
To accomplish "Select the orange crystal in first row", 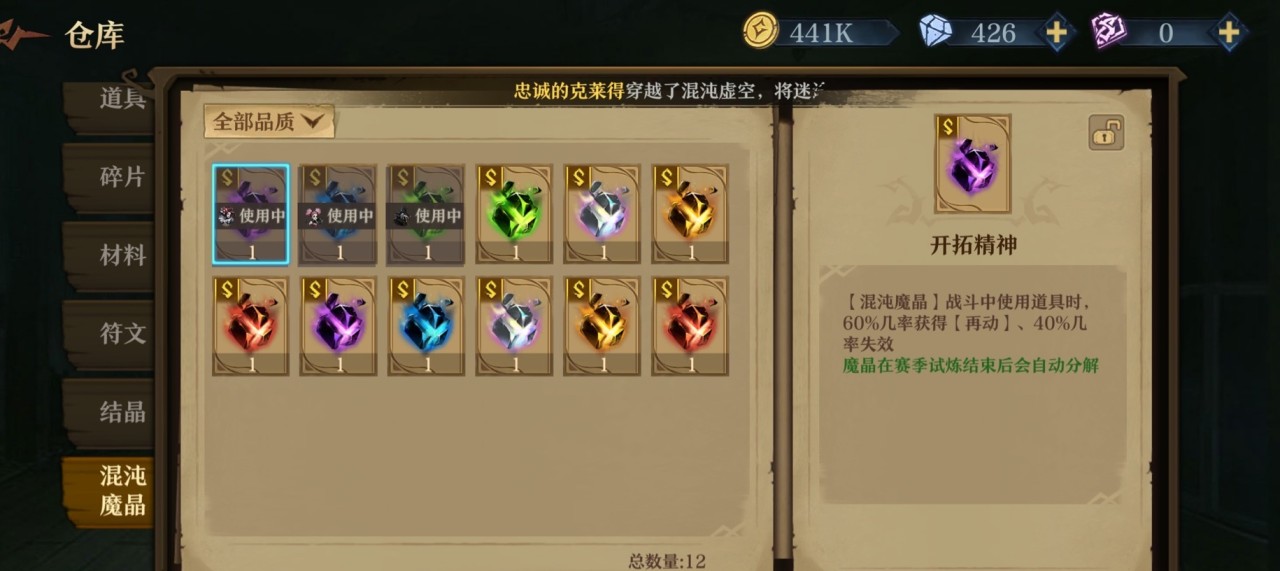I will tap(691, 214).
